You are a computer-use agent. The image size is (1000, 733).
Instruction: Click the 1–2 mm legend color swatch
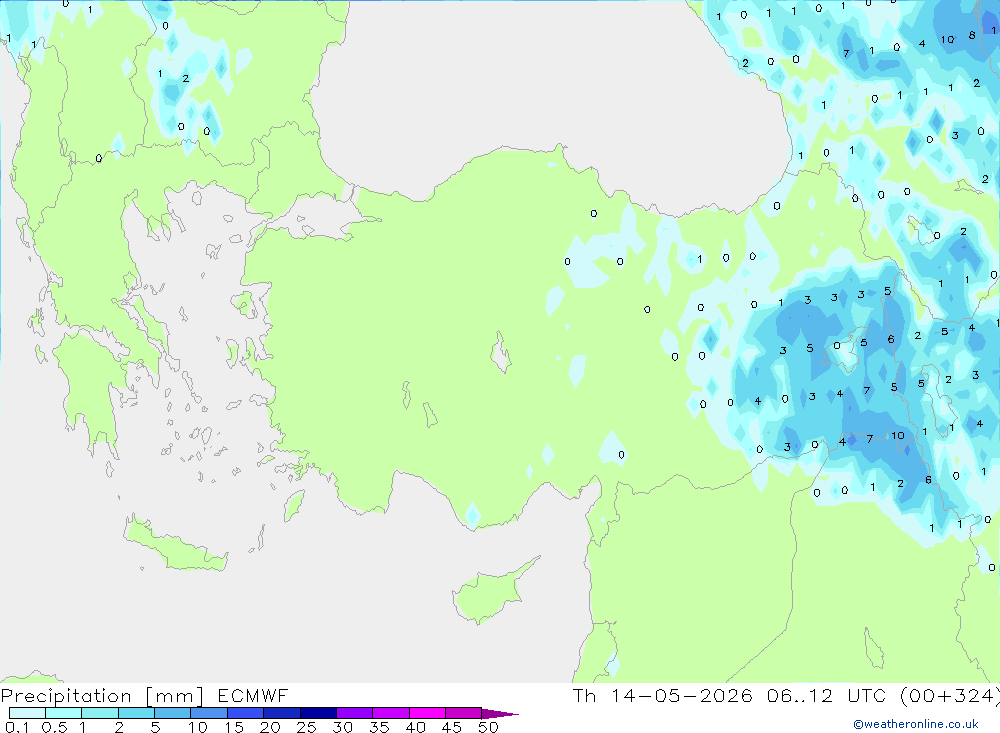(100, 713)
